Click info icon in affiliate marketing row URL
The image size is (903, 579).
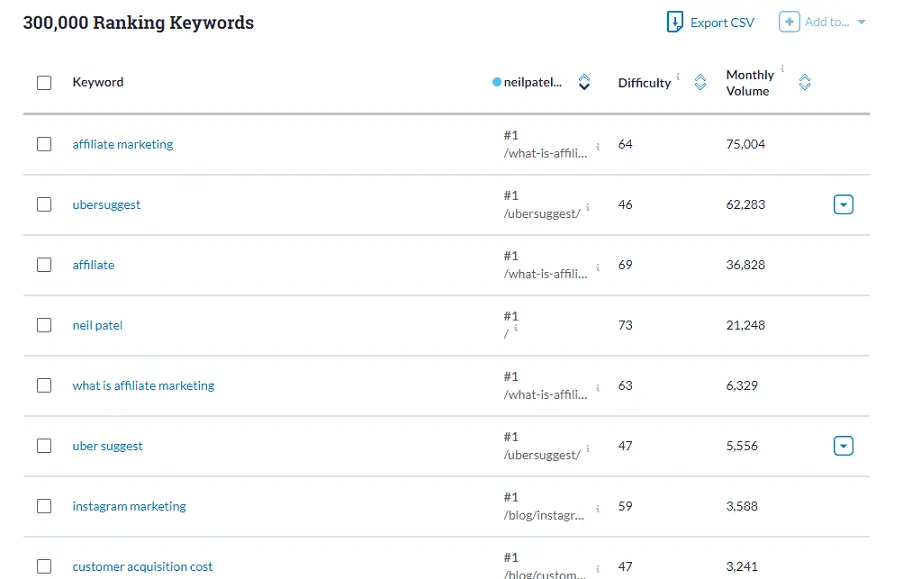598,147
